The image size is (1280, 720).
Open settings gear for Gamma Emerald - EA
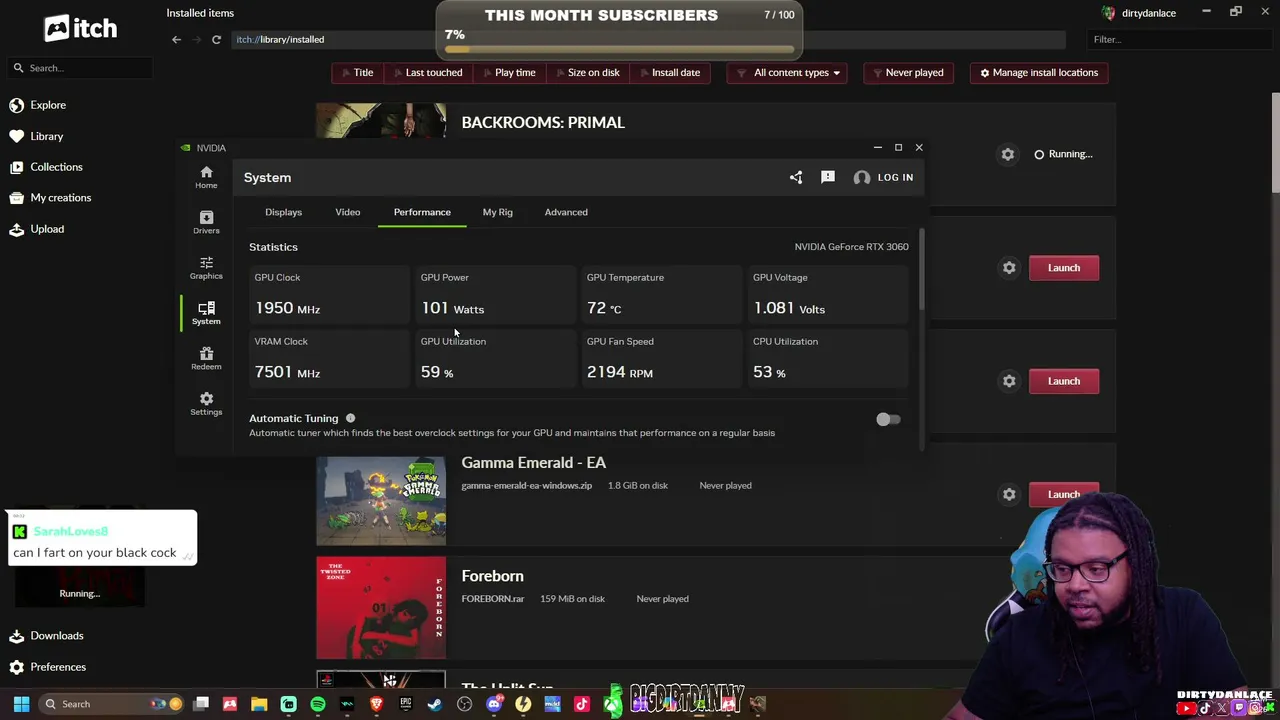(x=1009, y=494)
